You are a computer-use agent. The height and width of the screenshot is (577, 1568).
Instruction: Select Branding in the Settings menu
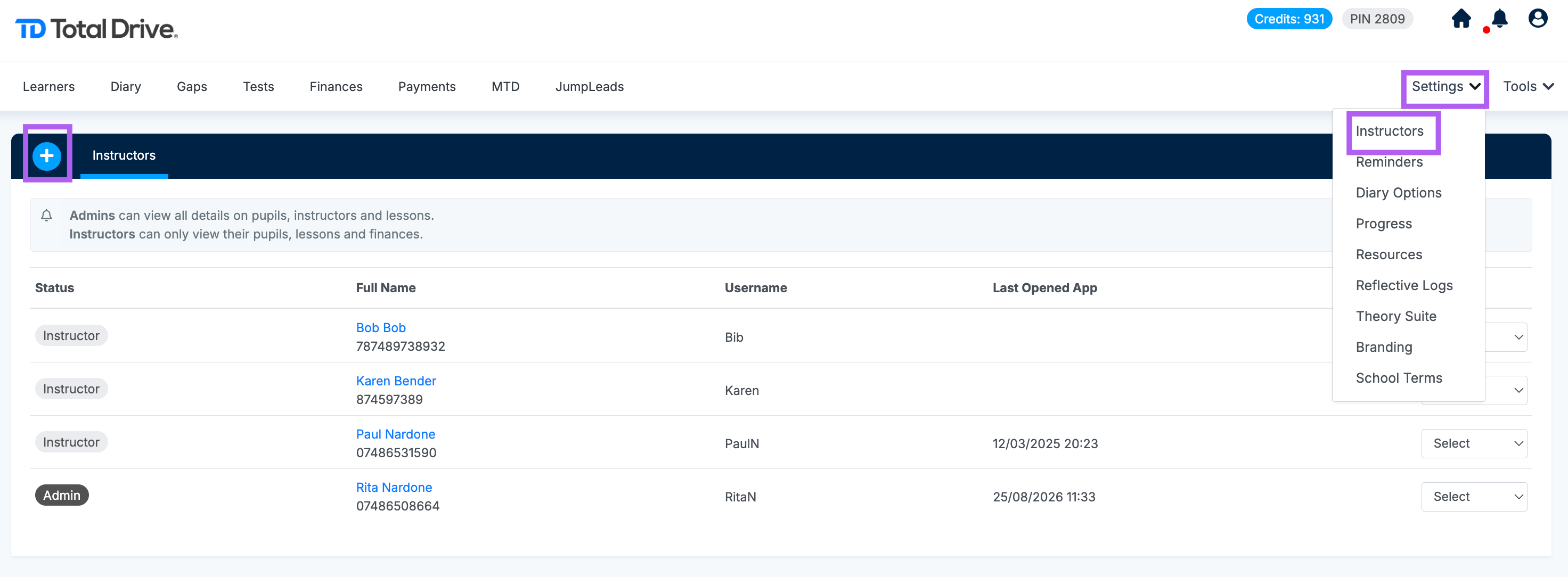1384,347
